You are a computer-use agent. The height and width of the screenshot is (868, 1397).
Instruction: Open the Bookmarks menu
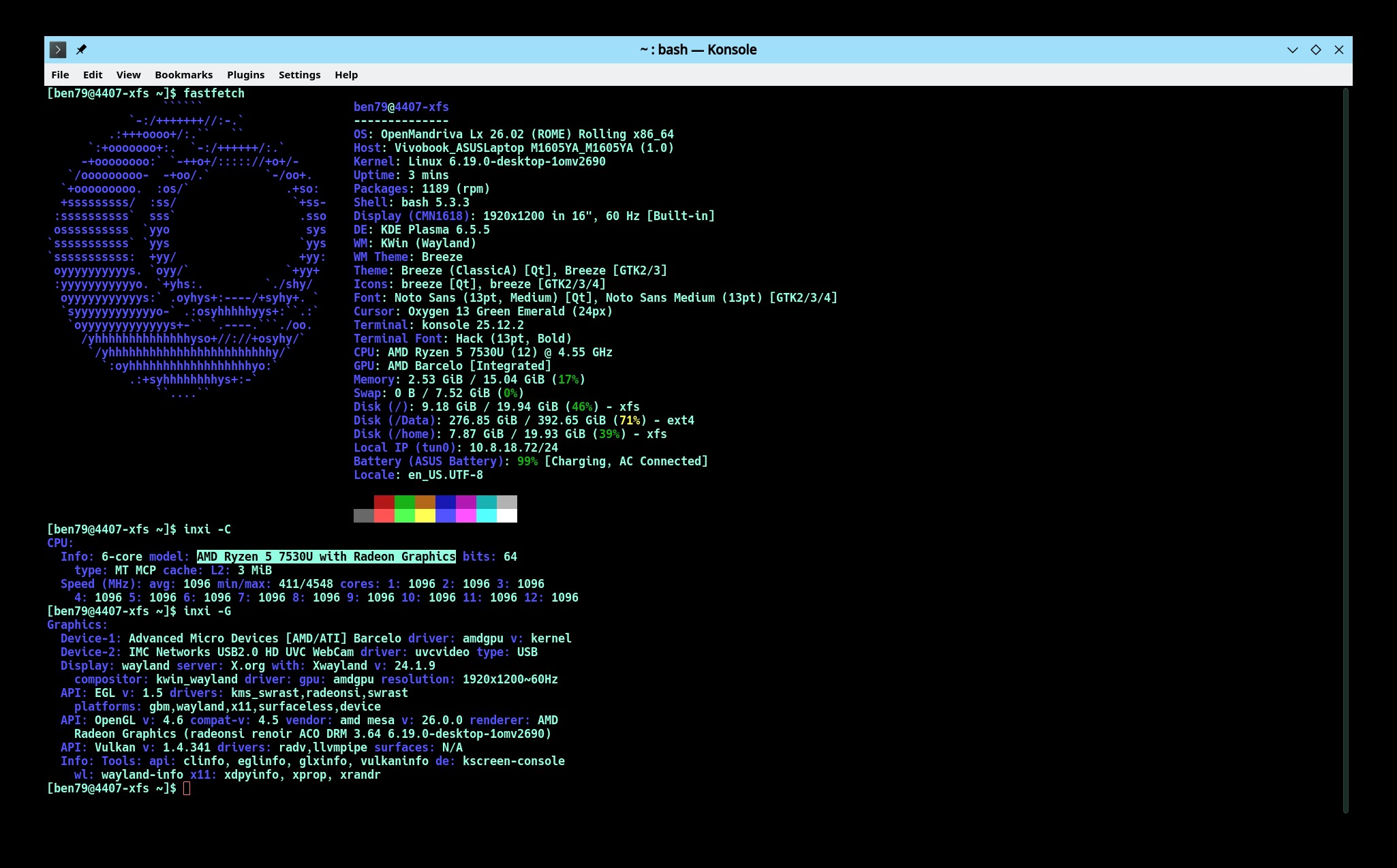coord(183,75)
